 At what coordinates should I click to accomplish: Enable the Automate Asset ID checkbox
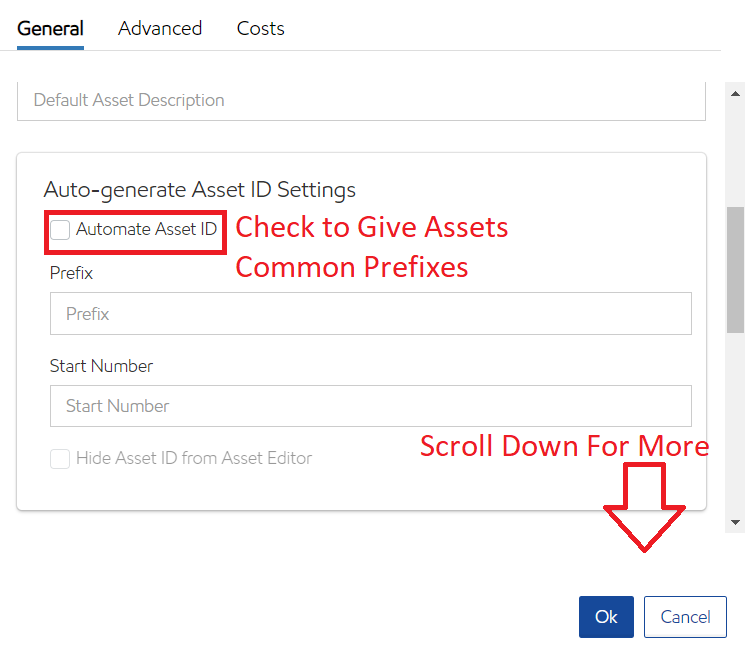coord(61,230)
